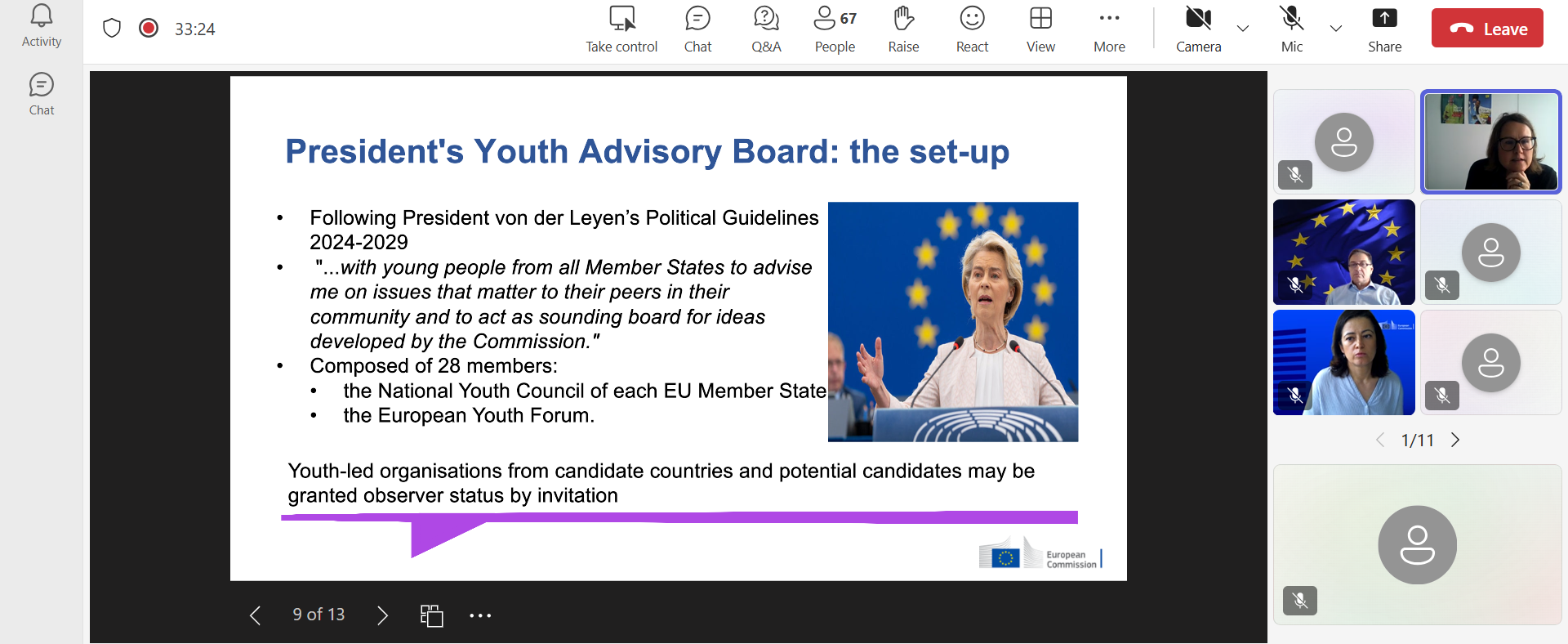The height and width of the screenshot is (644, 1568).
Task: Open Chat in the left sidebar
Action: pyautogui.click(x=42, y=95)
